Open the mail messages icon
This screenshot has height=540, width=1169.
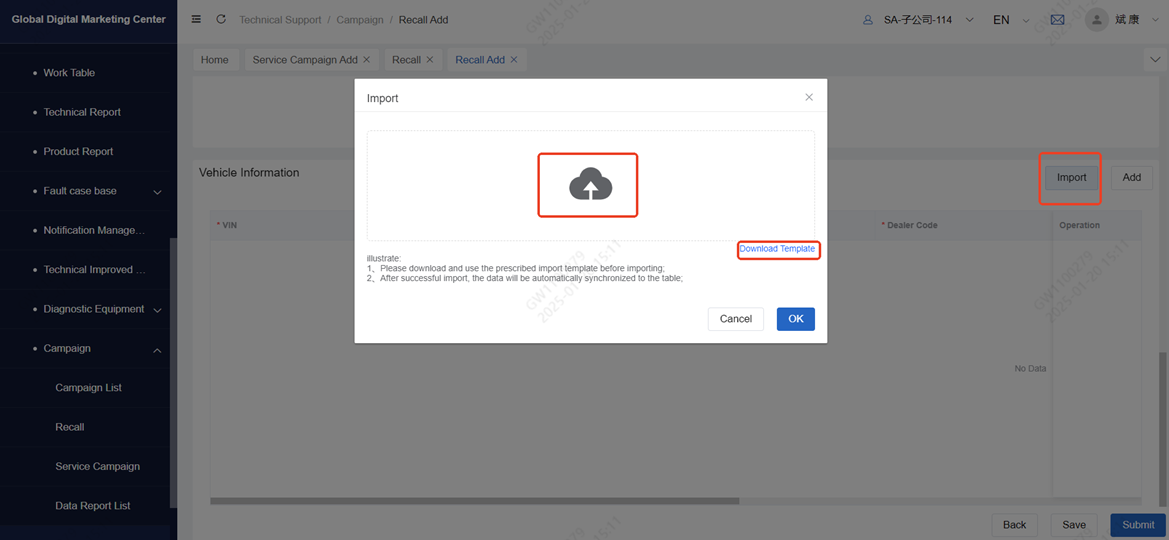pyautogui.click(x=1057, y=20)
